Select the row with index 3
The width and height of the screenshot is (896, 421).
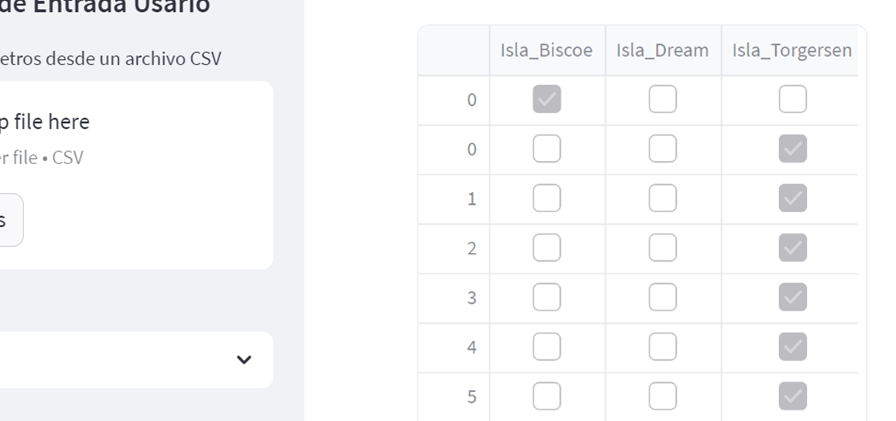coord(472,298)
